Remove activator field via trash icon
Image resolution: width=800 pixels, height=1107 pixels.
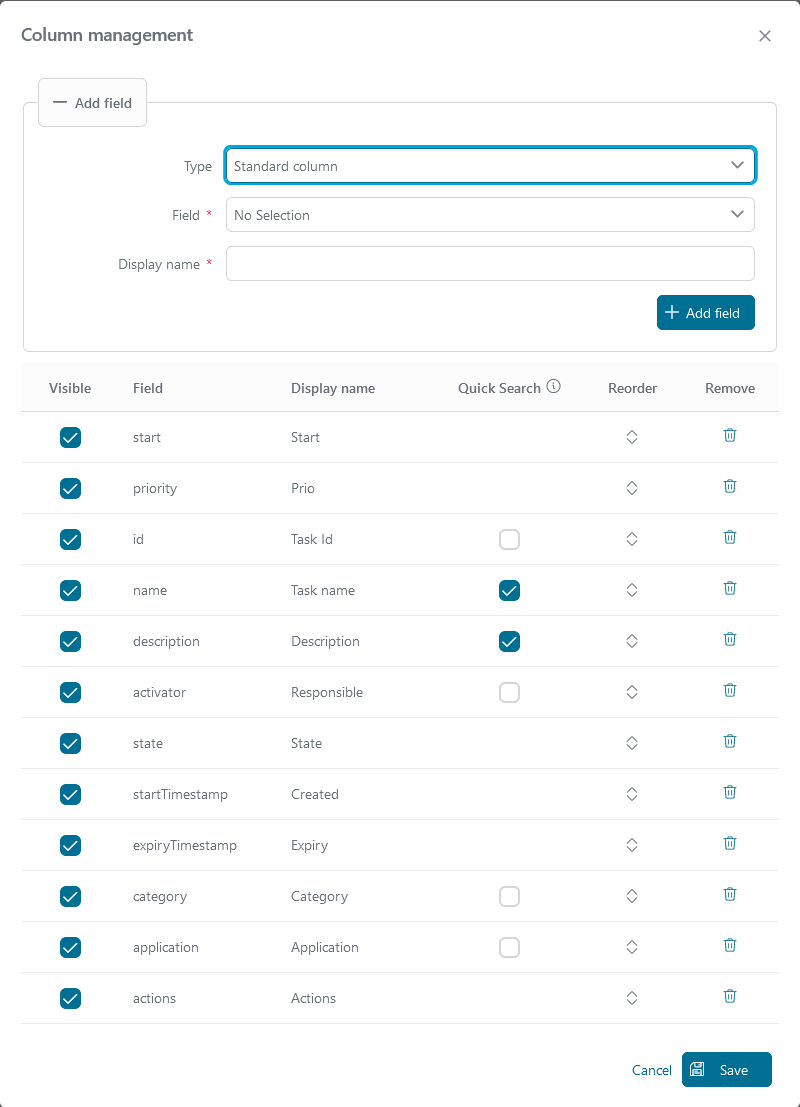click(x=729, y=690)
